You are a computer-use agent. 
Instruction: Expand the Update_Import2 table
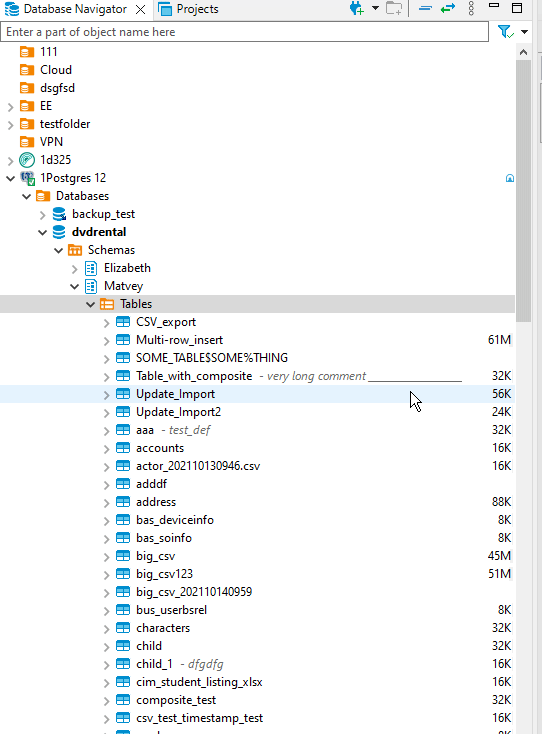pyautogui.click(x=107, y=413)
